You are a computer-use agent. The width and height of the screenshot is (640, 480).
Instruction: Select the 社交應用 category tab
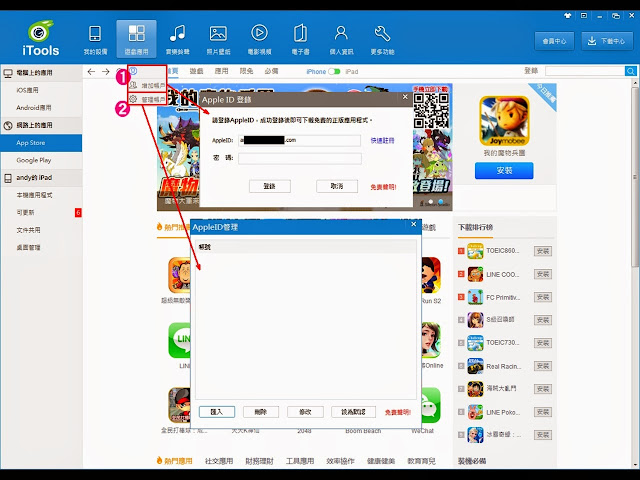(219, 461)
